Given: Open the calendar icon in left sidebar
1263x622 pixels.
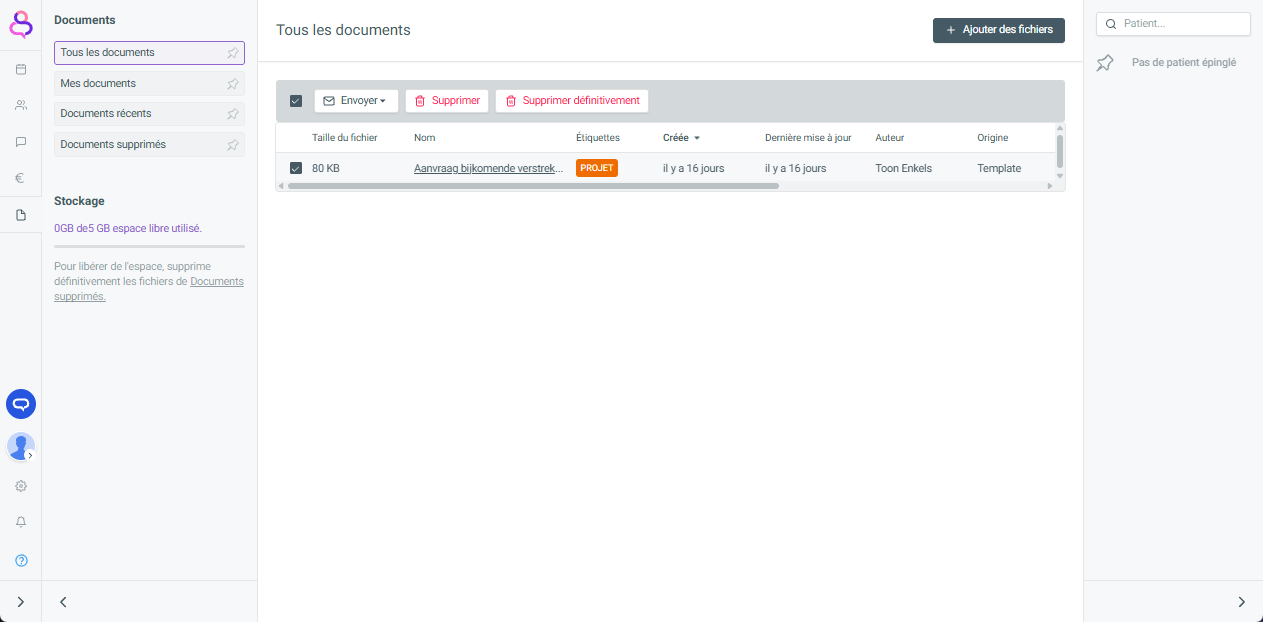Looking at the screenshot, I should [x=21, y=70].
